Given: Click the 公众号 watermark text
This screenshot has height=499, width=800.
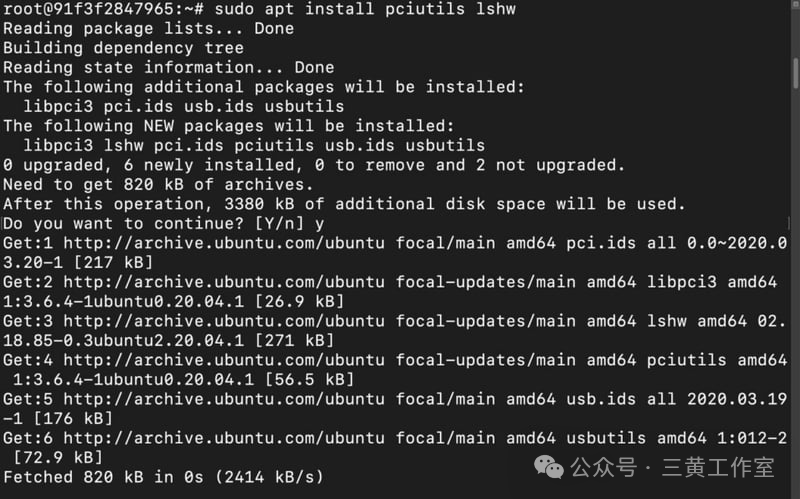Looking at the screenshot, I should point(604,467).
